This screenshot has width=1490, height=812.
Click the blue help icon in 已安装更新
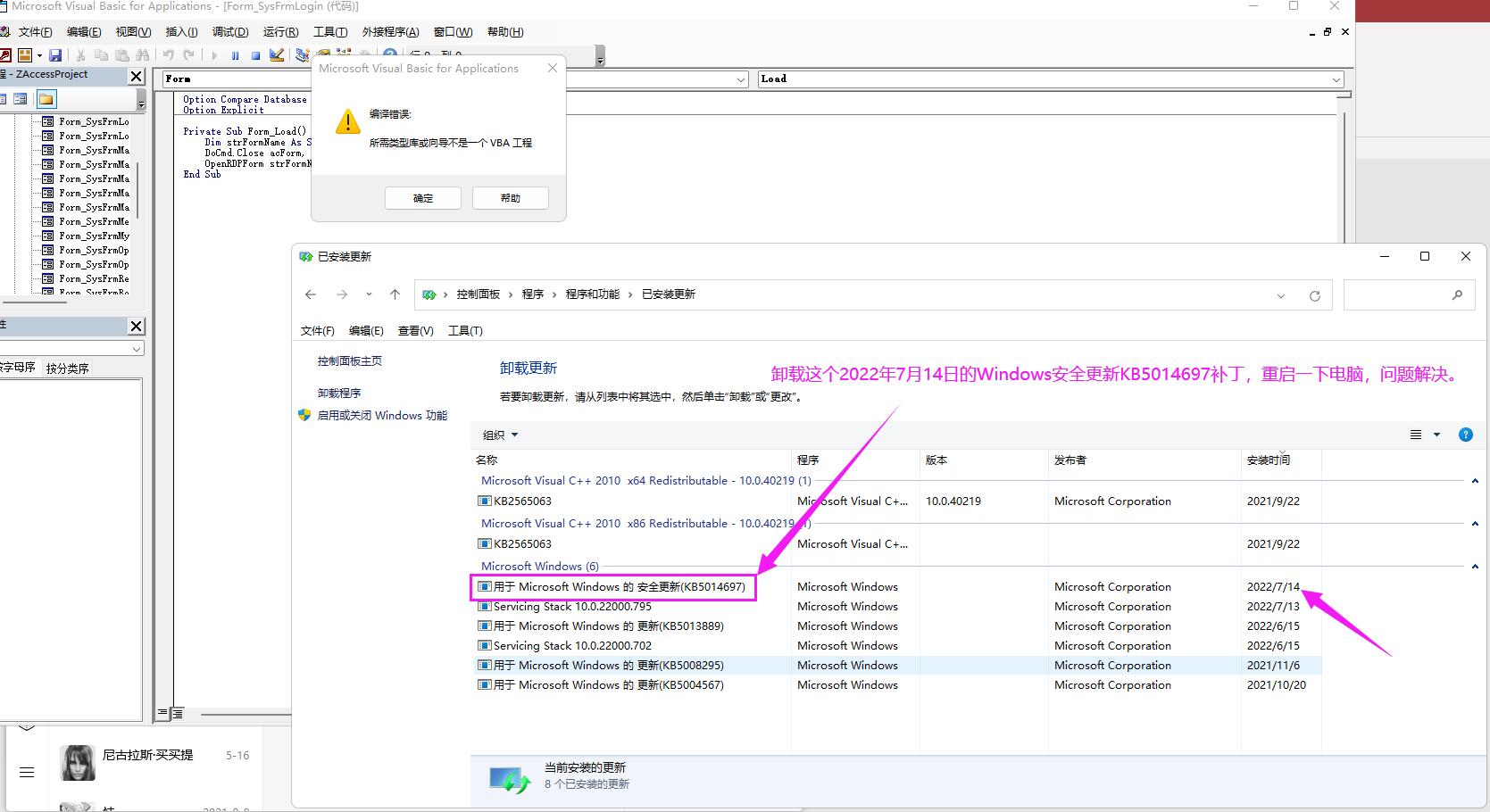[x=1465, y=435]
